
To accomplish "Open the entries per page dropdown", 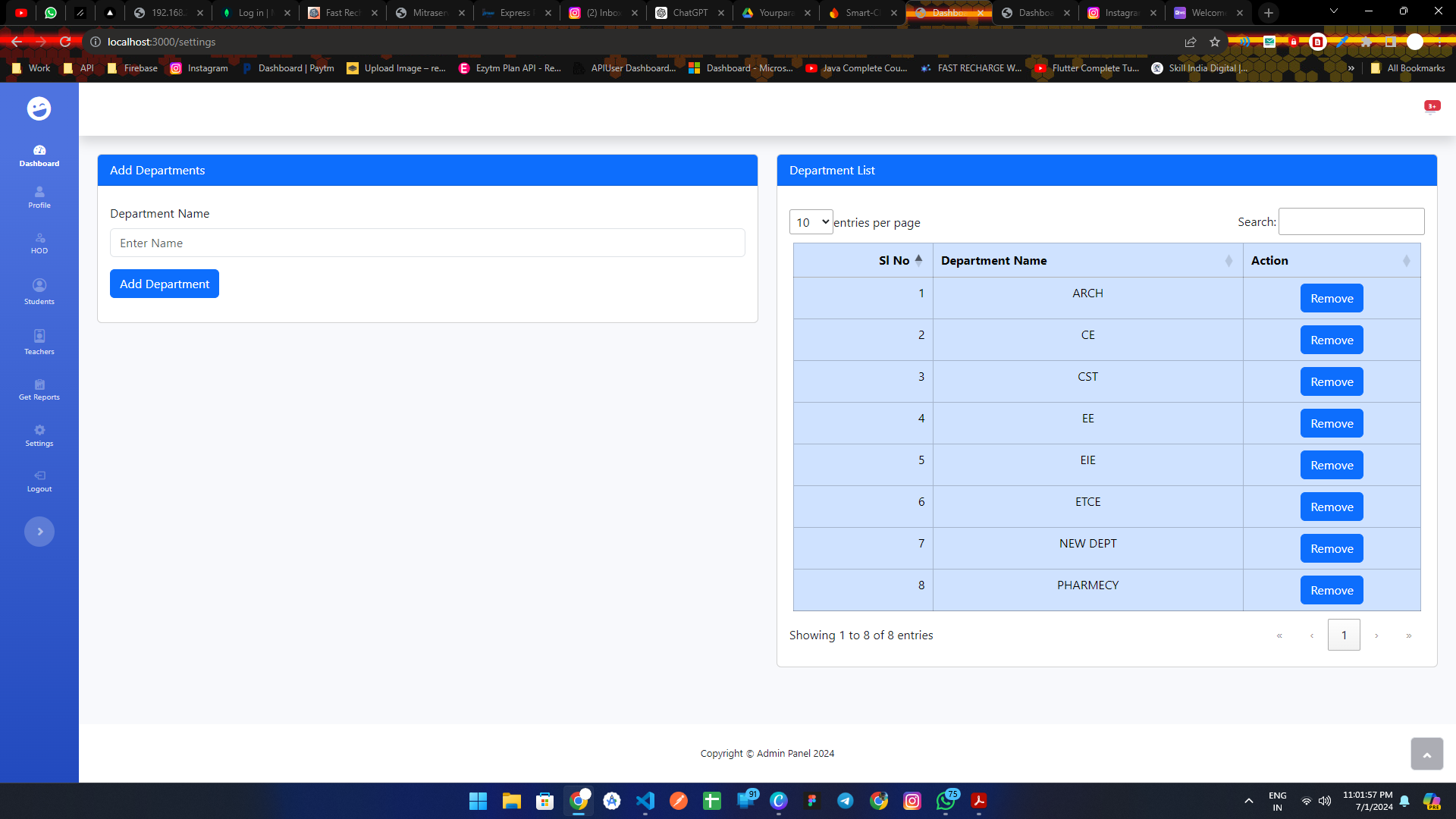I will 811,222.
